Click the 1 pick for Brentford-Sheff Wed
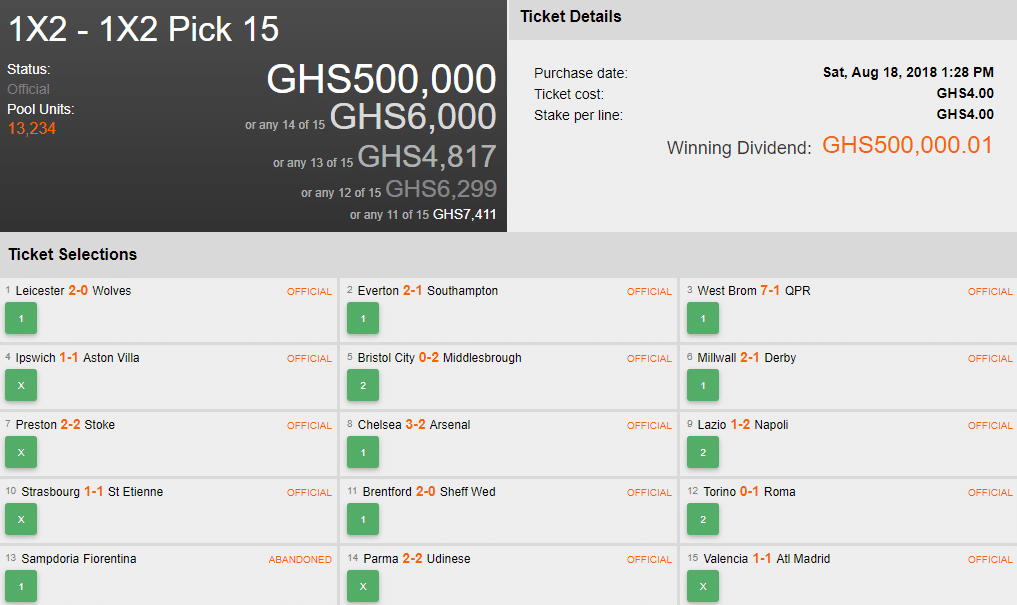1017x605 pixels. pyautogui.click(x=363, y=520)
